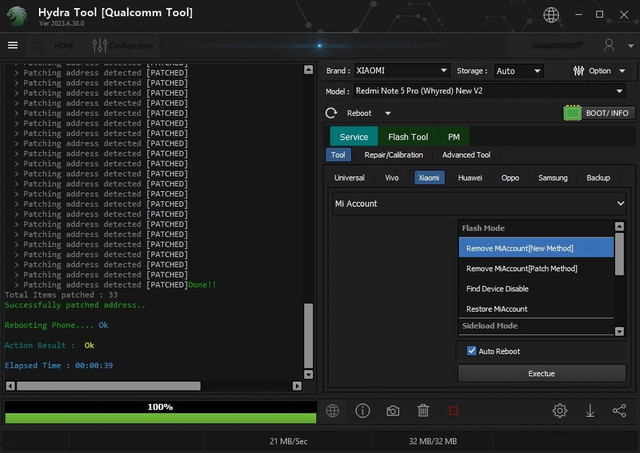Click the log panel scroll down arrow
This screenshot has width=640, height=453.
(309, 374)
